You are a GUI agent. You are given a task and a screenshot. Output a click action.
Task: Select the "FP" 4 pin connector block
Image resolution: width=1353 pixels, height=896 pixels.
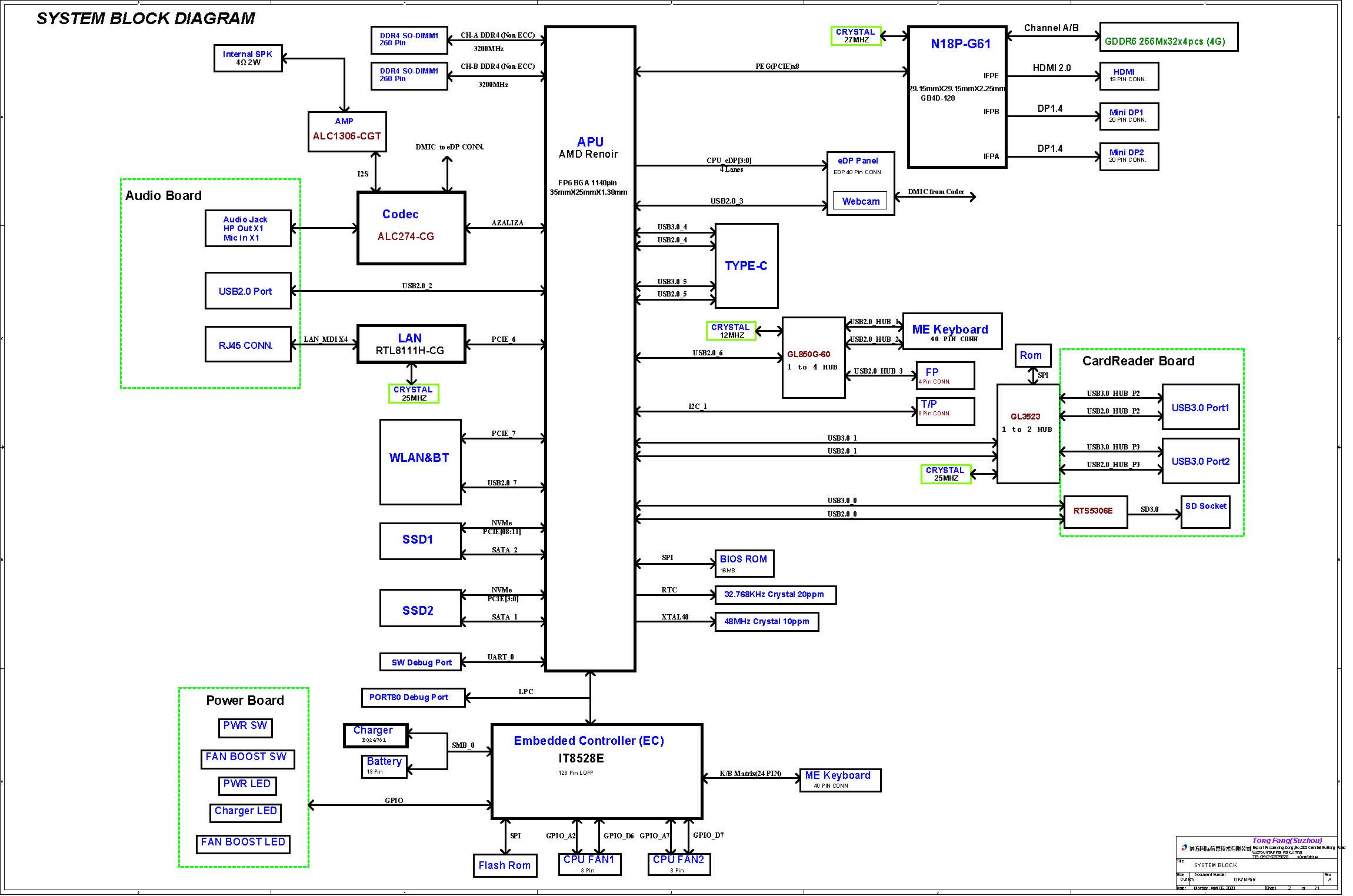[945, 376]
